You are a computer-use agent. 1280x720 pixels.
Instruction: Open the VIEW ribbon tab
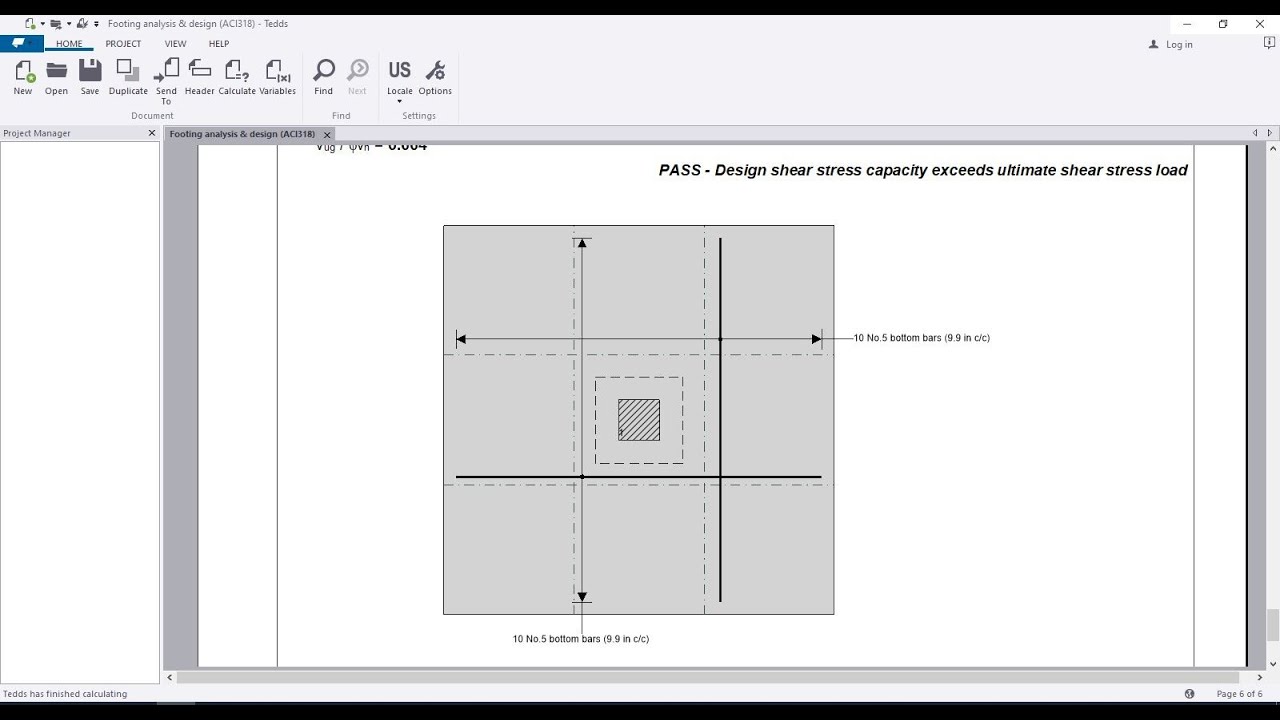pos(175,44)
